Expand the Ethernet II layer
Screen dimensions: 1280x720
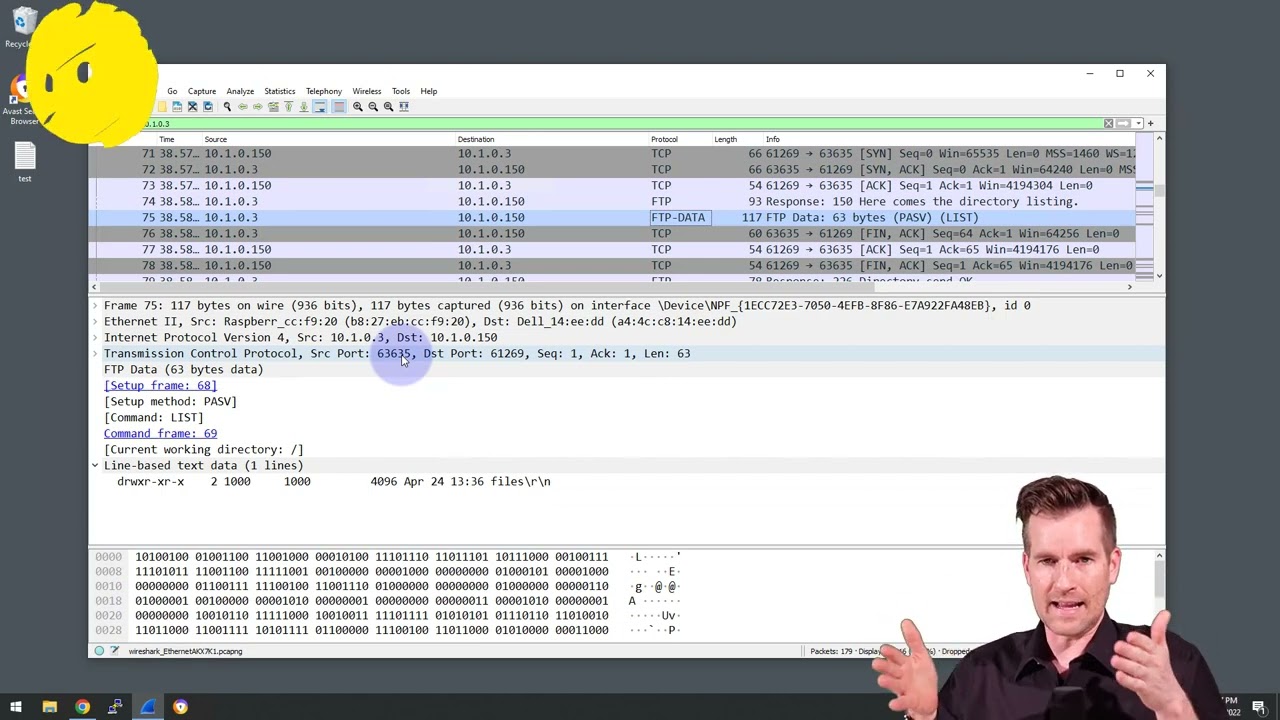click(x=95, y=322)
